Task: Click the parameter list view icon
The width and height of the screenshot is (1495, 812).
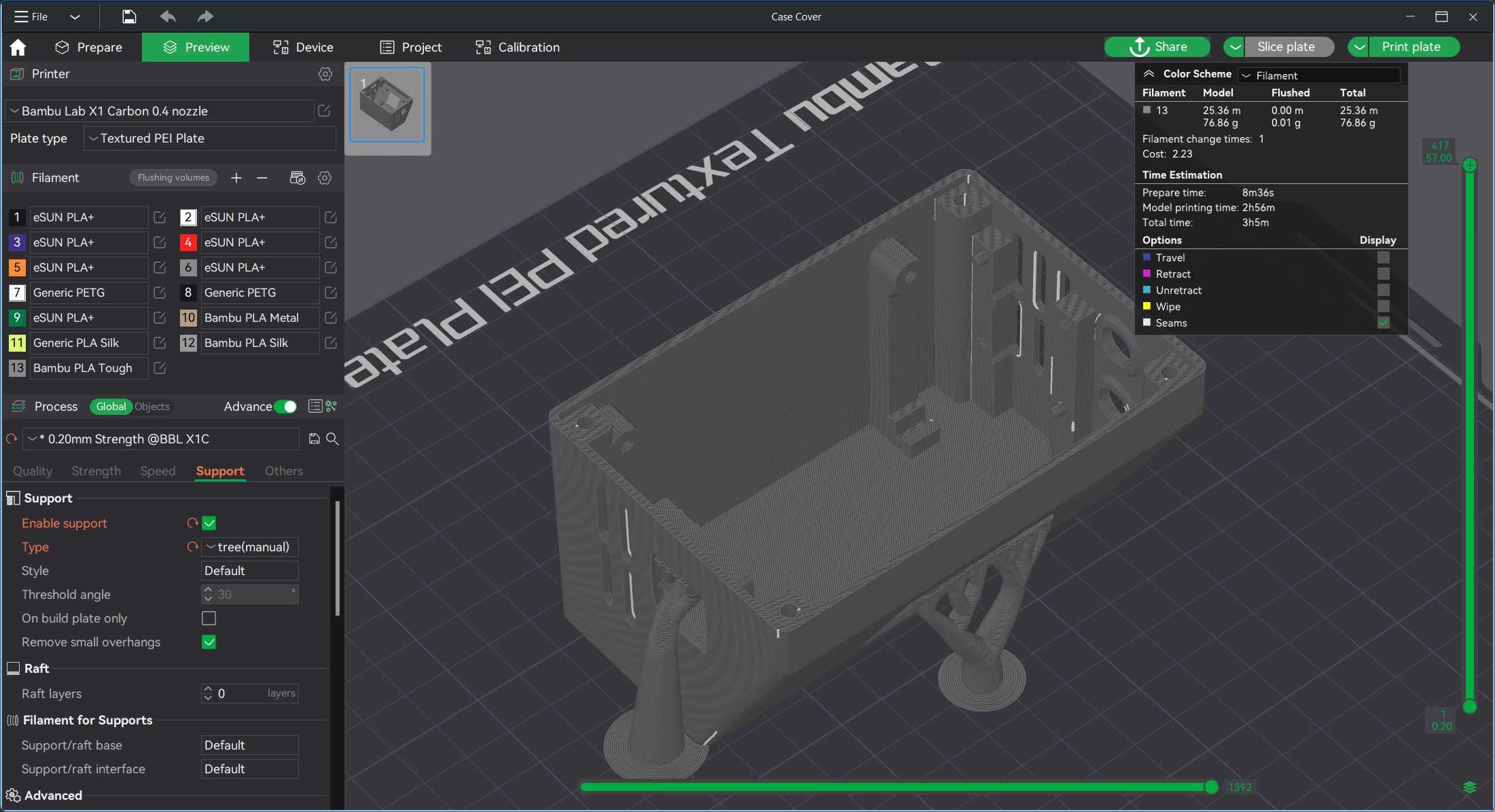Action: [x=315, y=406]
